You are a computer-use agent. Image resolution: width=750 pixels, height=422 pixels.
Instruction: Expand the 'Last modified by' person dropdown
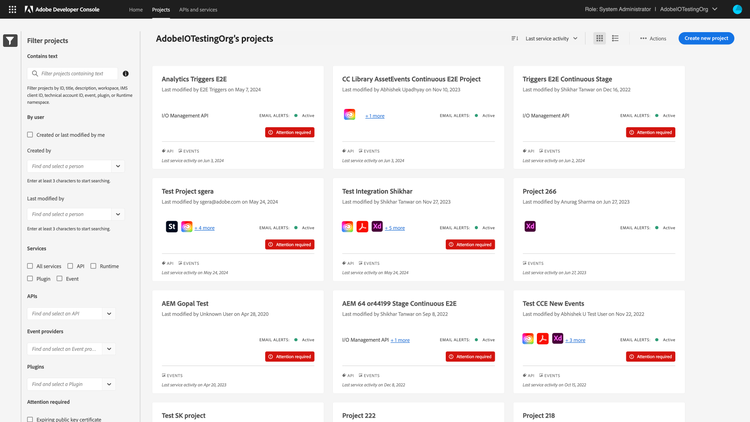pos(118,214)
